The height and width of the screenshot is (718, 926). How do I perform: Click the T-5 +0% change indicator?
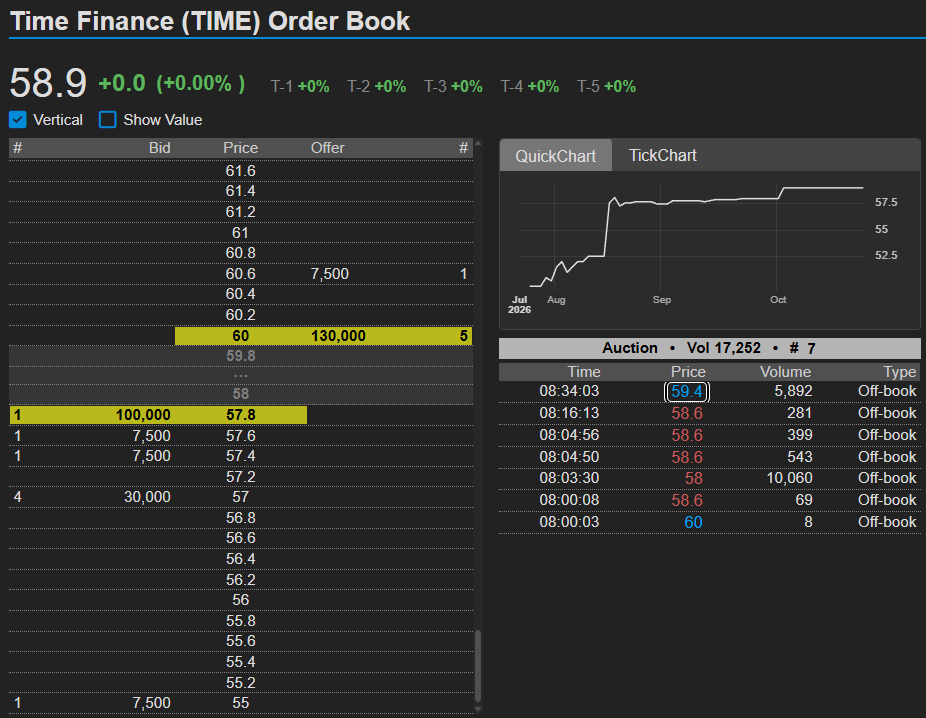(x=607, y=86)
